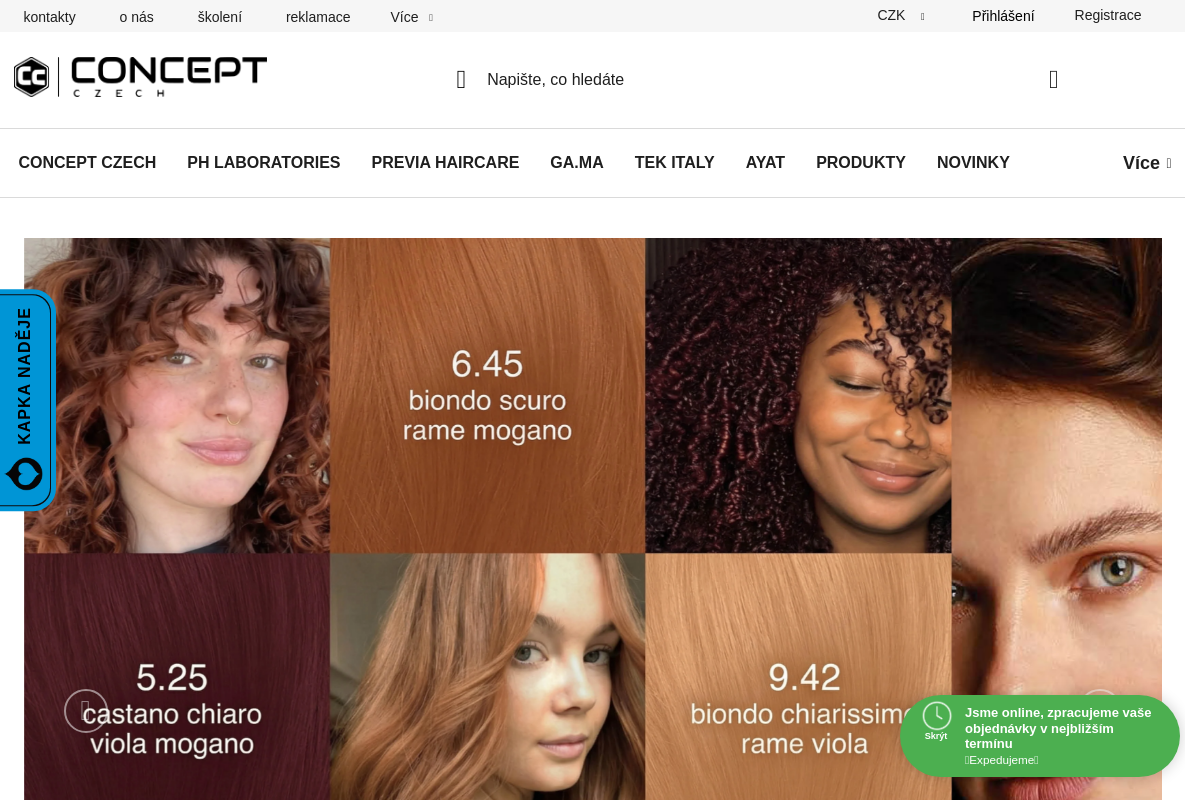1200x800 pixels.
Task: Expand the top bar Více menu
Action: [411, 17]
